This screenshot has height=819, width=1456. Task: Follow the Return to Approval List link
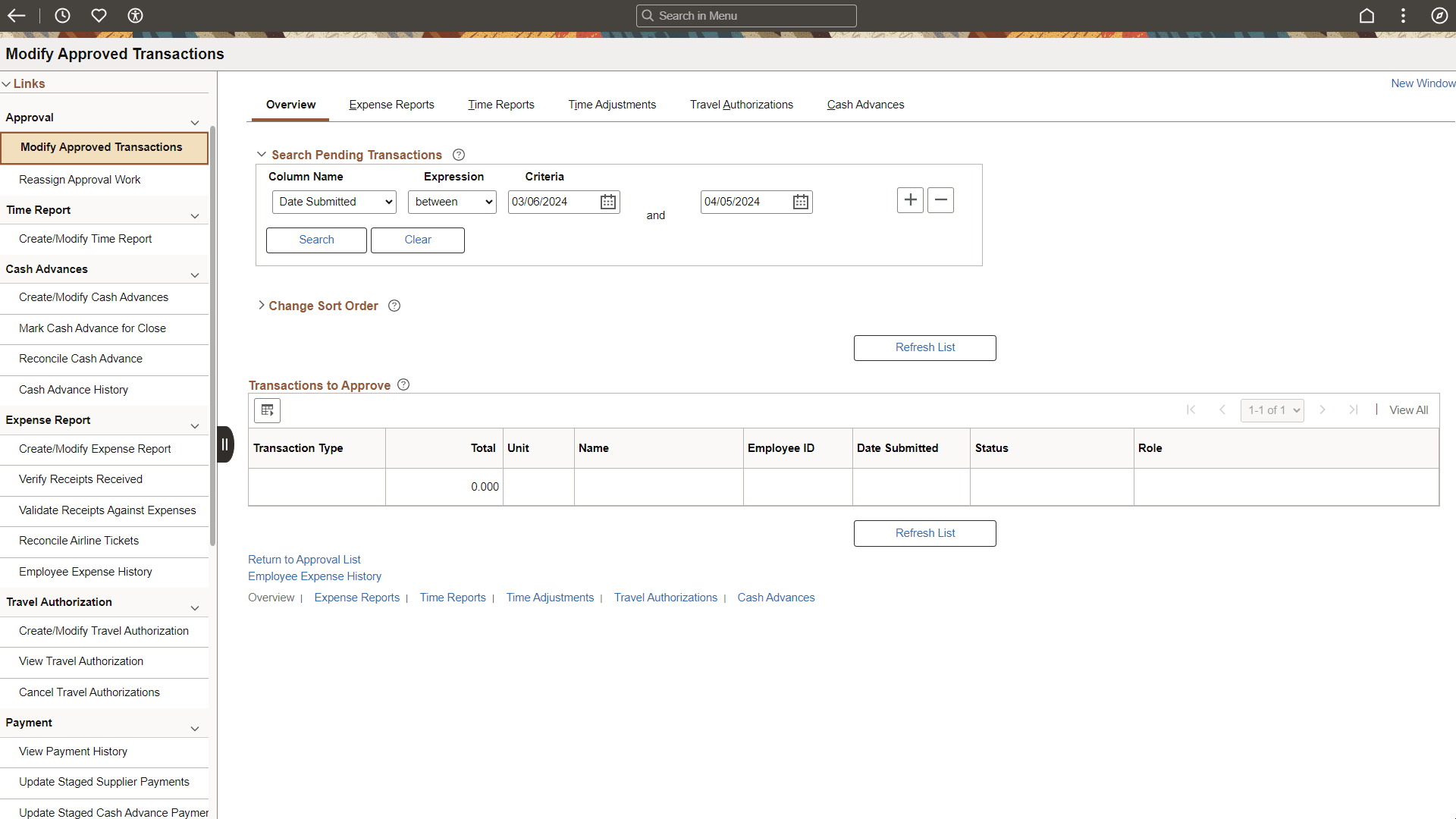click(x=303, y=559)
